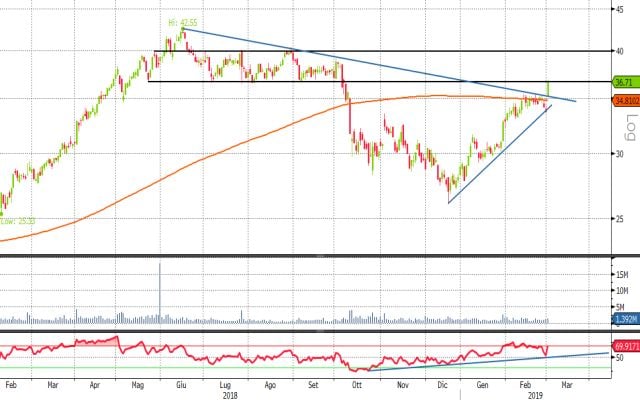Image resolution: width=640 pixels, height=400 pixels.
Task: Click the 15M volume axis label
Action: pos(622,275)
